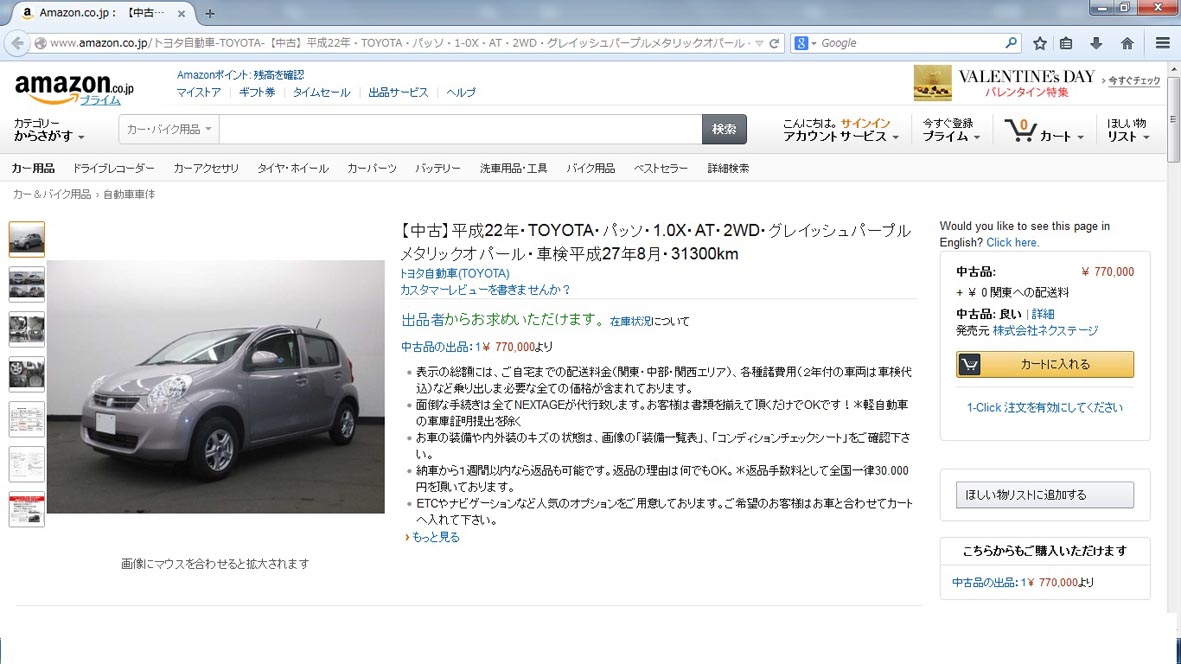Open the 詳細検索 menu item
1181x664 pixels.
pos(728,168)
